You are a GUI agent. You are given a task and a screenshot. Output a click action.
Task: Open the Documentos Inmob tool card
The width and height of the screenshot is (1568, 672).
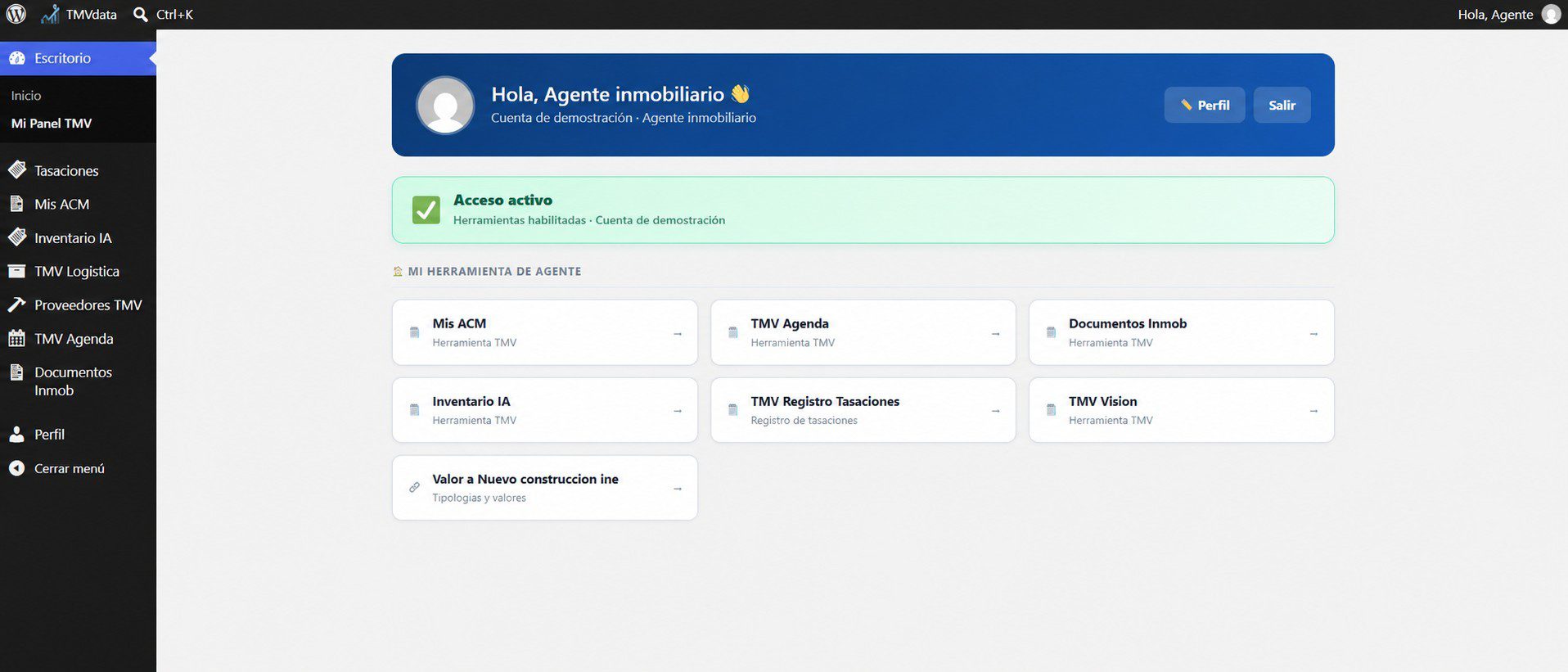click(x=1182, y=332)
